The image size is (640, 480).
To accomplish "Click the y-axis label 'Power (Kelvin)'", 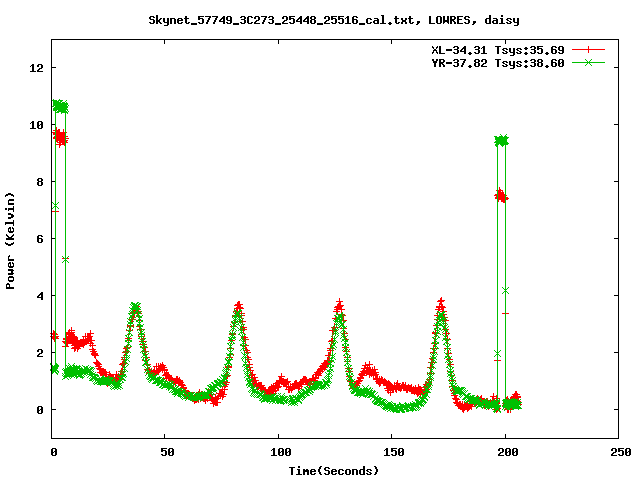I will [10, 241].
